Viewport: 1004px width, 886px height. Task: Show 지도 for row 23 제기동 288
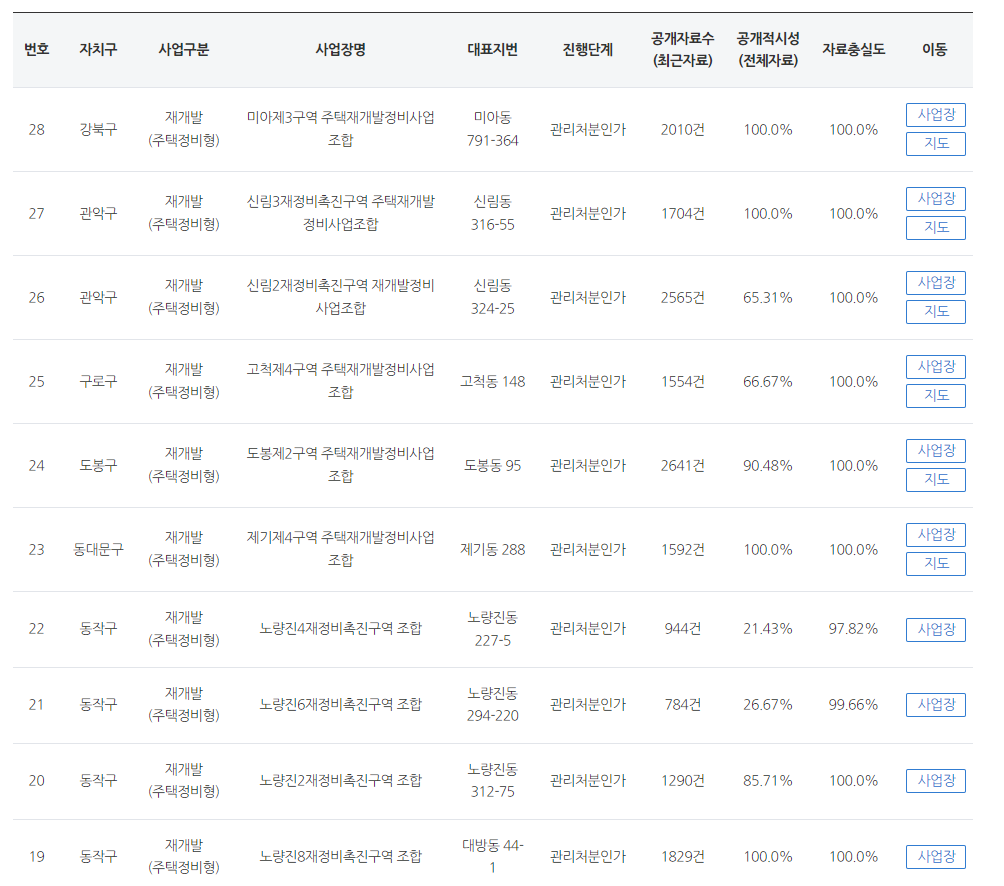[x=935, y=563]
